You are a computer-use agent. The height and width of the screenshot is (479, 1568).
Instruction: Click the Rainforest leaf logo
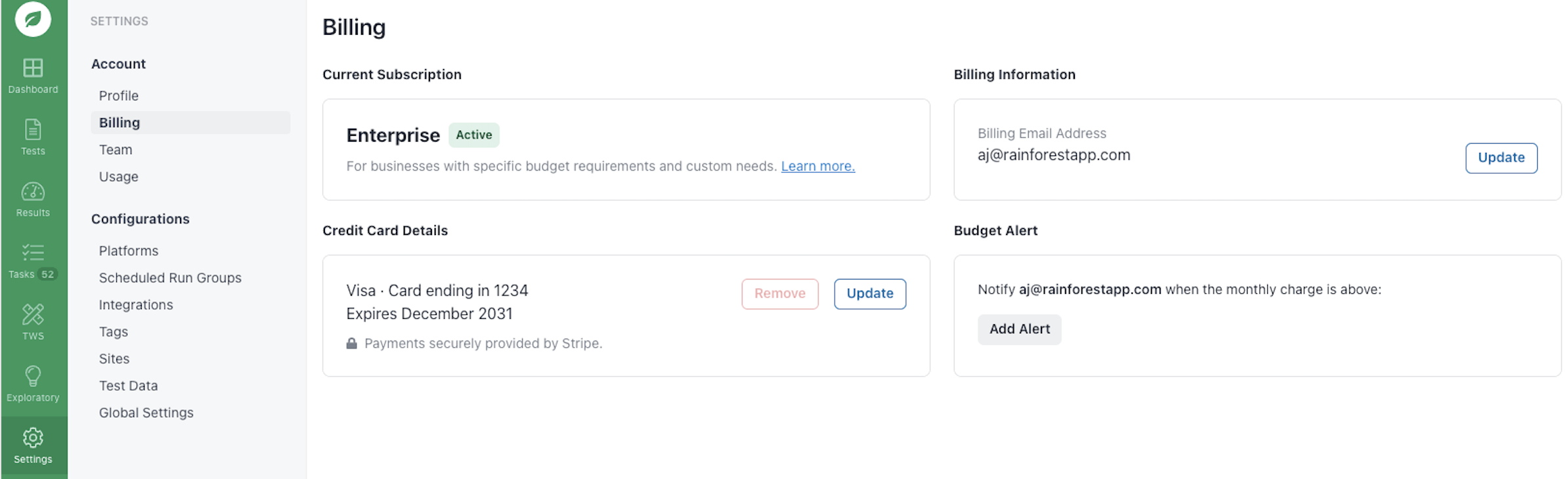tap(33, 18)
